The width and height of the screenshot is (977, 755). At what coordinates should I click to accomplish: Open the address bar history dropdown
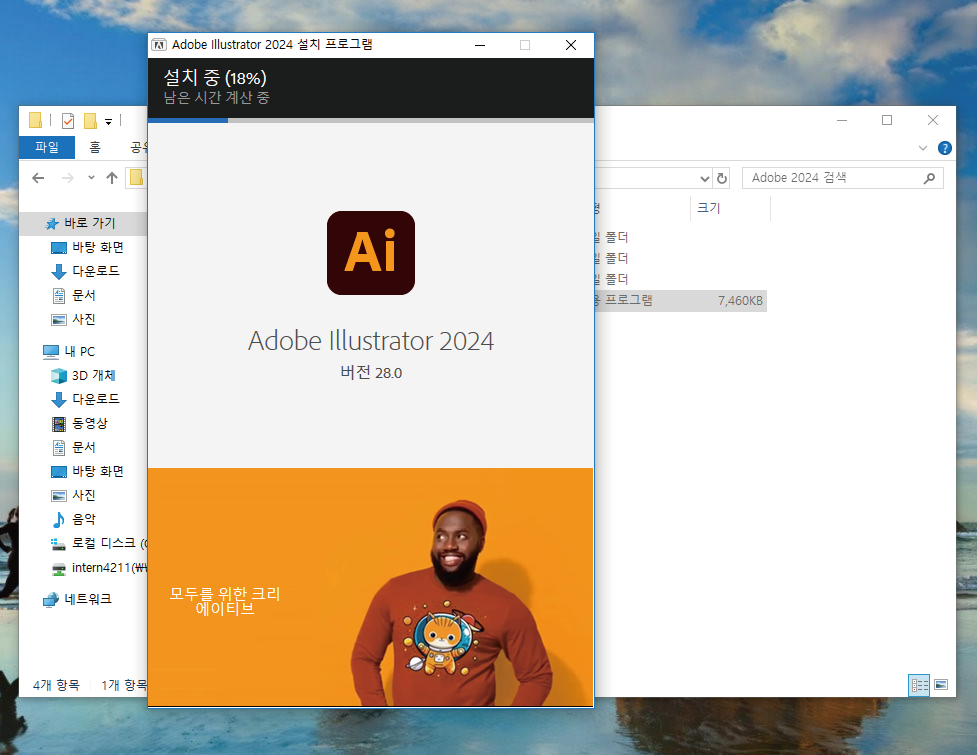tap(705, 179)
